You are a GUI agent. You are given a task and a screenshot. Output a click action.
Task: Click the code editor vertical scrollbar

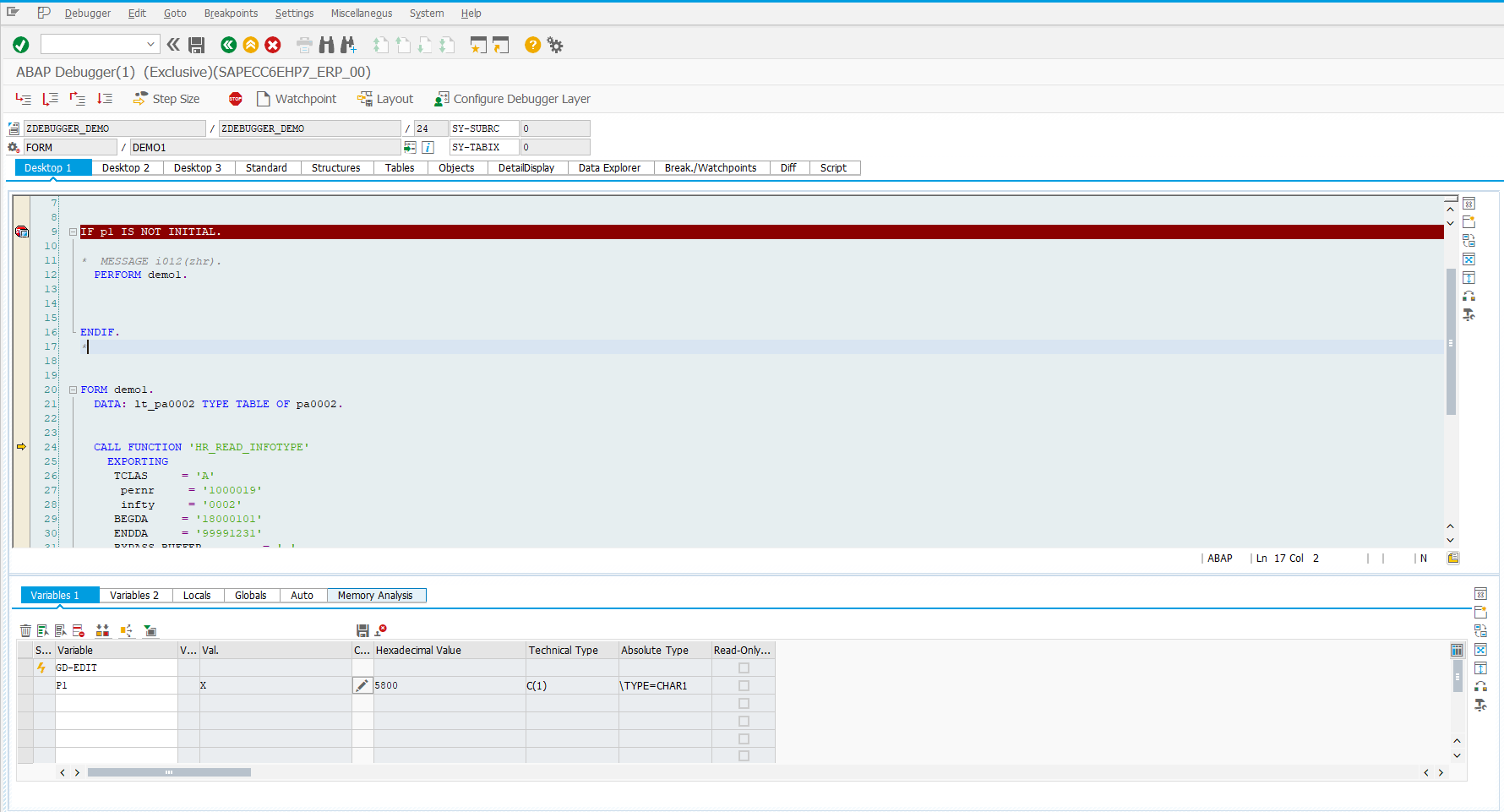1451,341
